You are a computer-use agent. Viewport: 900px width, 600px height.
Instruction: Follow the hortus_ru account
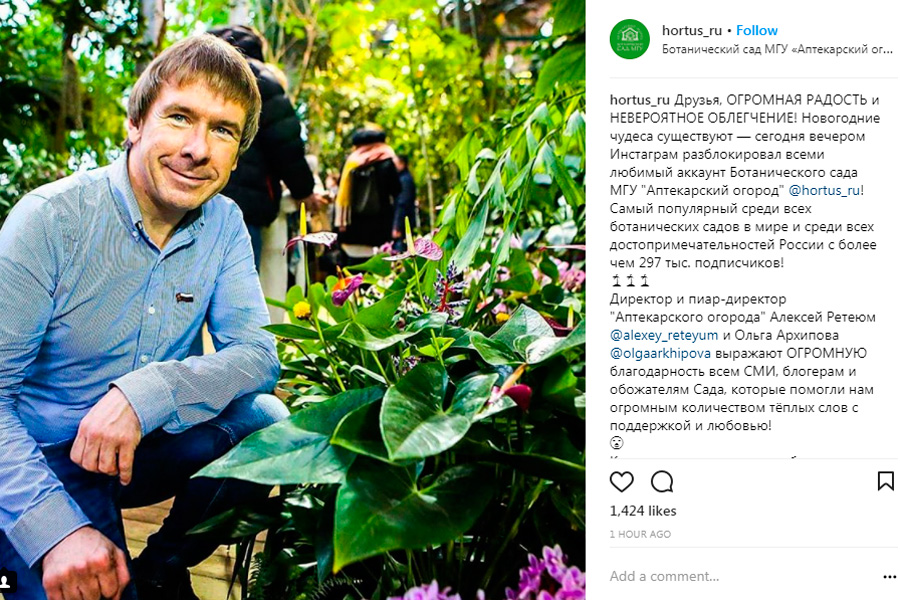pyautogui.click(x=757, y=30)
